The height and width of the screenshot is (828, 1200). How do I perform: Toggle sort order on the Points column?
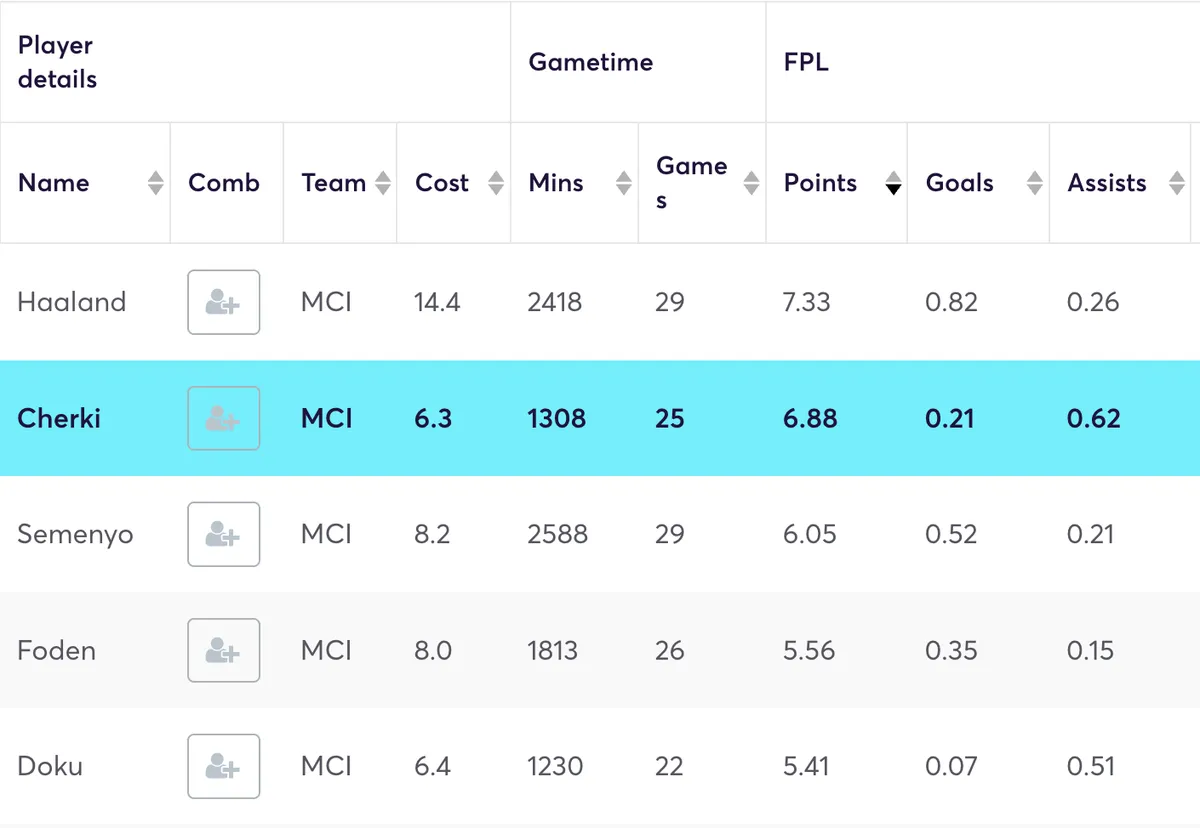coord(892,184)
